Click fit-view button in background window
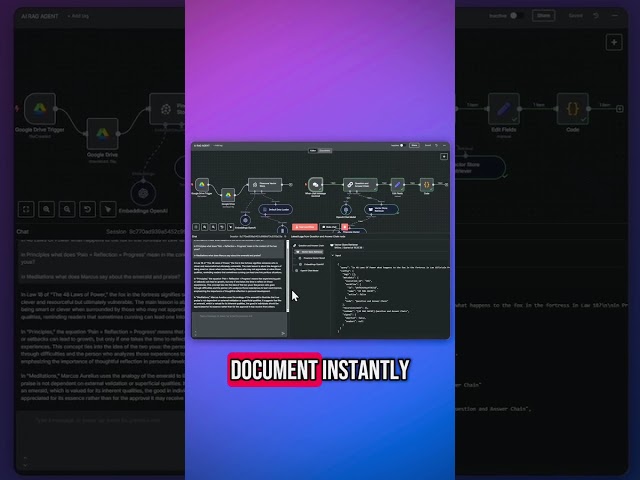The image size is (640, 480). pos(26,209)
